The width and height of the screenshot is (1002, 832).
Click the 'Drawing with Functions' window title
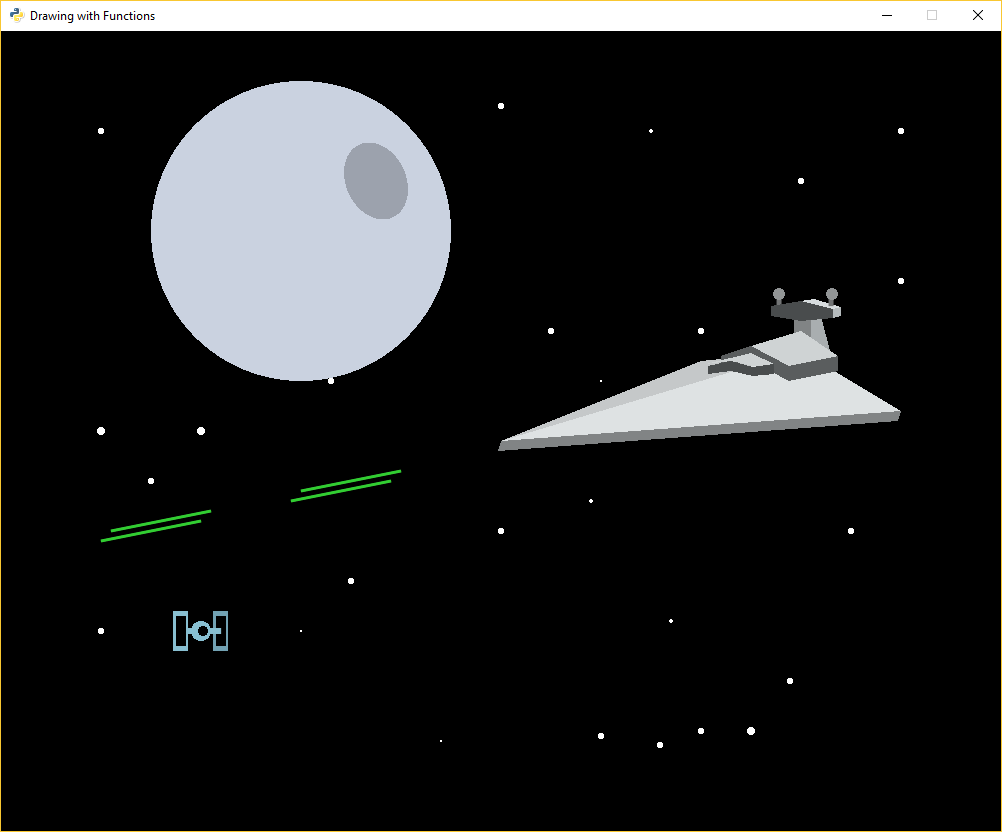click(x=93, y=16)
